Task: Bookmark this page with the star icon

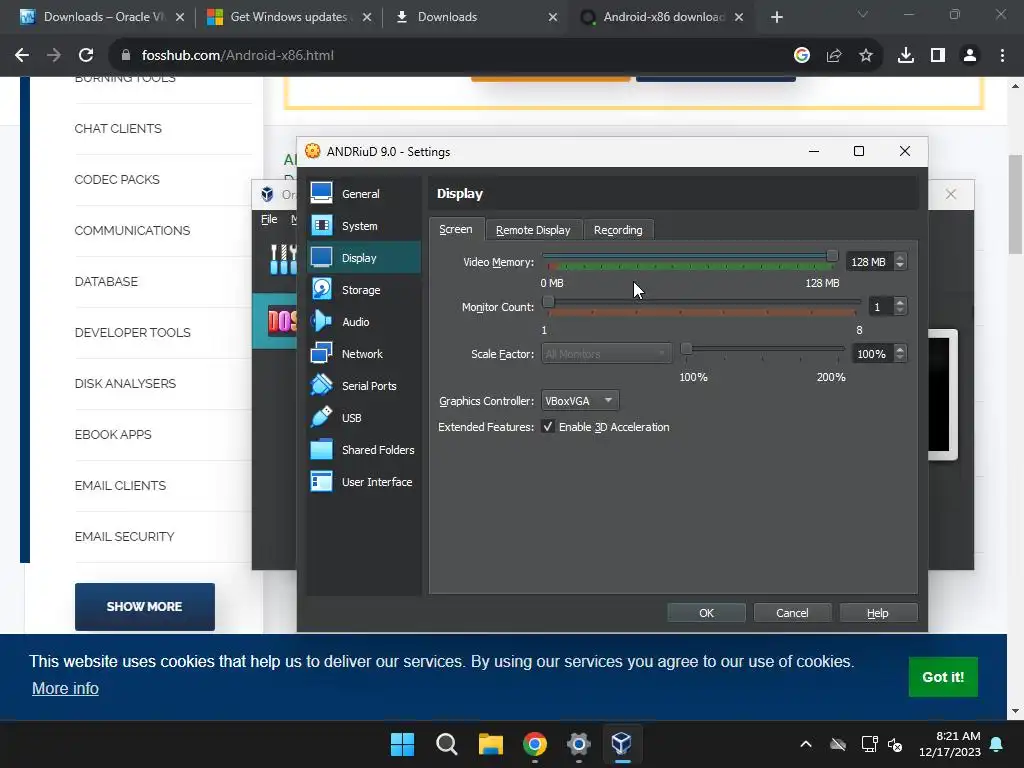Action: pyautogui.click(x=866, y=56)
